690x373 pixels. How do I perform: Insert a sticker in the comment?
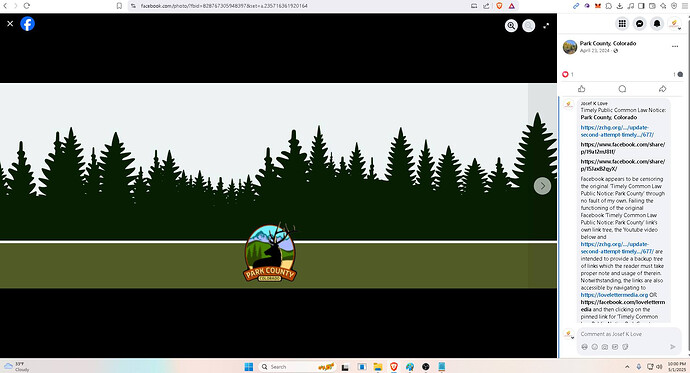coord(625,347)
